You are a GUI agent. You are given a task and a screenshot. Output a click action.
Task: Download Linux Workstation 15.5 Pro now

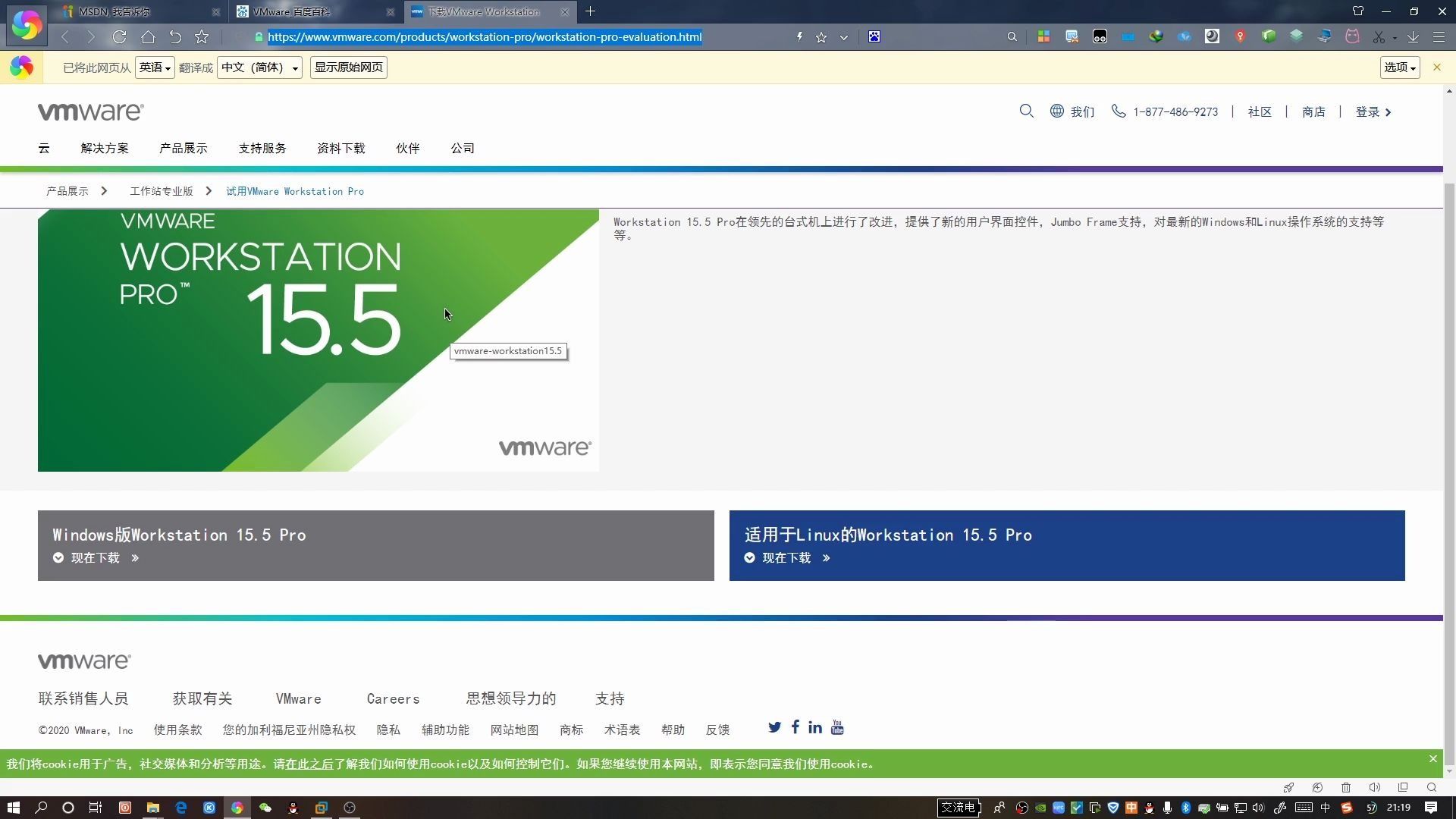click(x=787, y=558)
